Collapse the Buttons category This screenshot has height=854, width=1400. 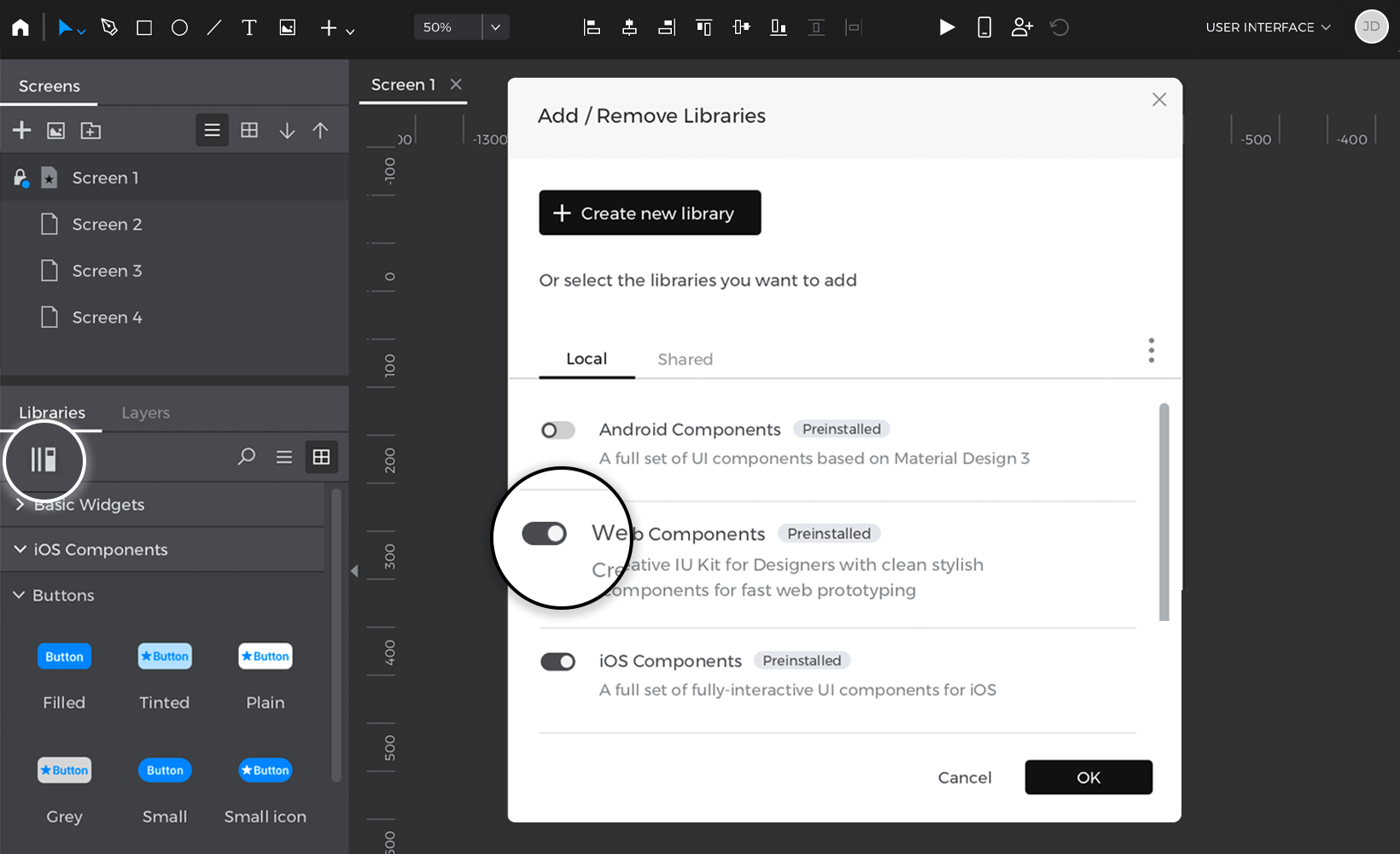(x=19, y=595)
